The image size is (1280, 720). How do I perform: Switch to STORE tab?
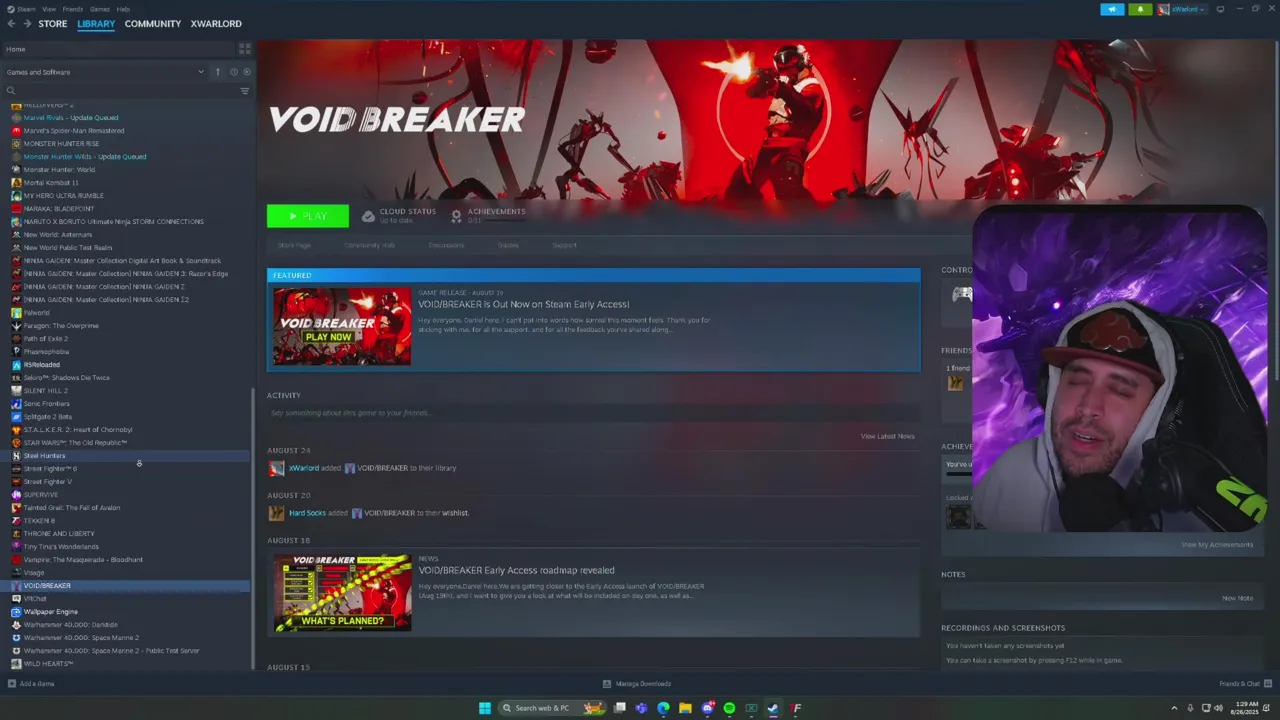(x=53, y=23)
